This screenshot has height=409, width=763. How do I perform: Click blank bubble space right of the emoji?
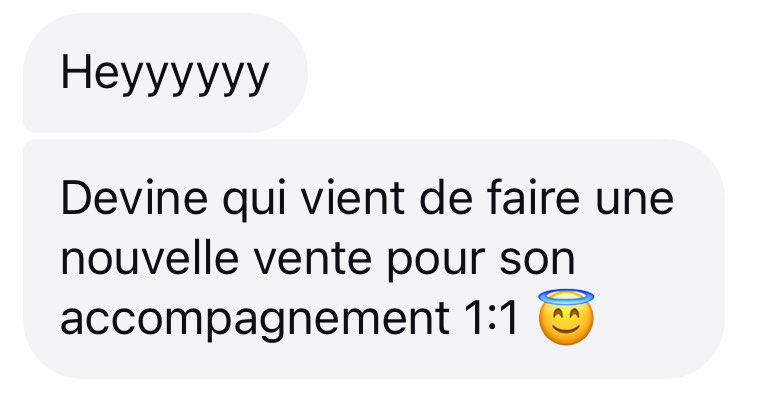click(x=657, y=319)
